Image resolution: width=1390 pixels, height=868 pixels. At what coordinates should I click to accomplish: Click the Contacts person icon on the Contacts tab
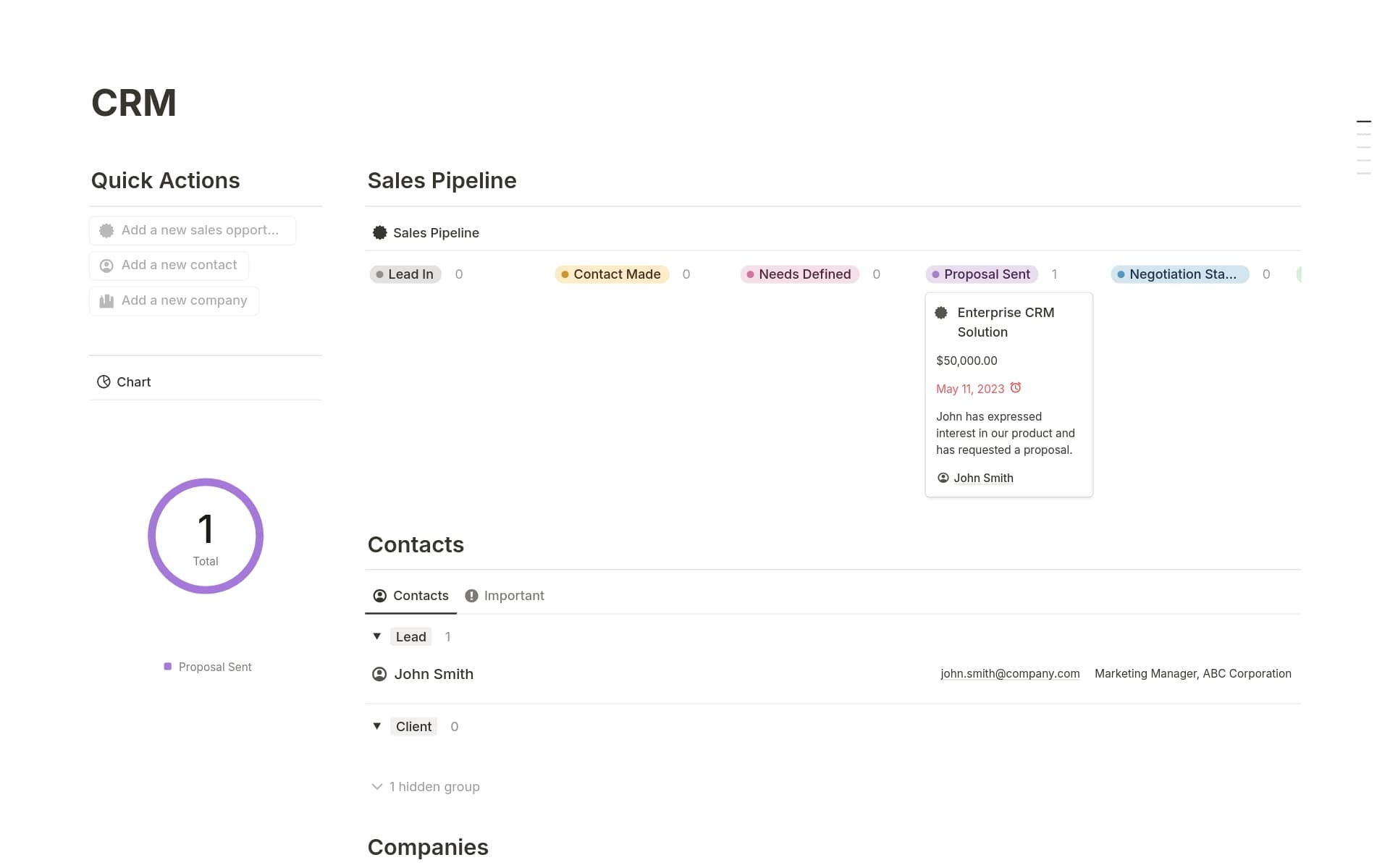point(379,595)
